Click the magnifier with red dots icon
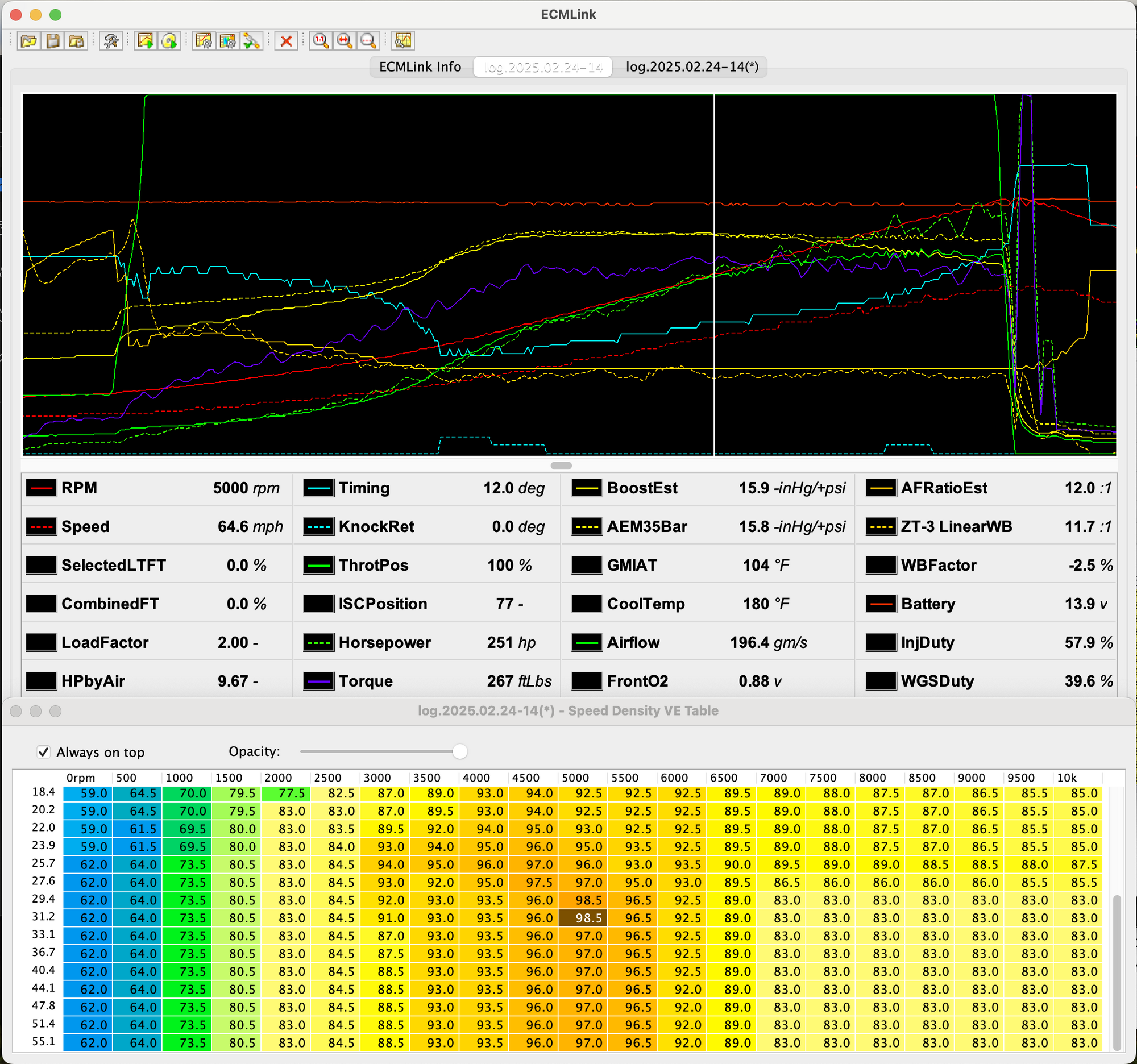This screenshot has height=1064, width=1137. (x=369, y=40)
